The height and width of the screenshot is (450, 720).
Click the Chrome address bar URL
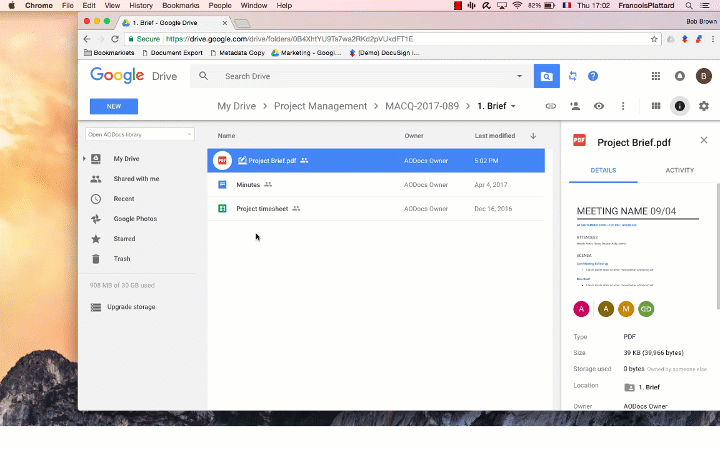(x=289, y=39)
